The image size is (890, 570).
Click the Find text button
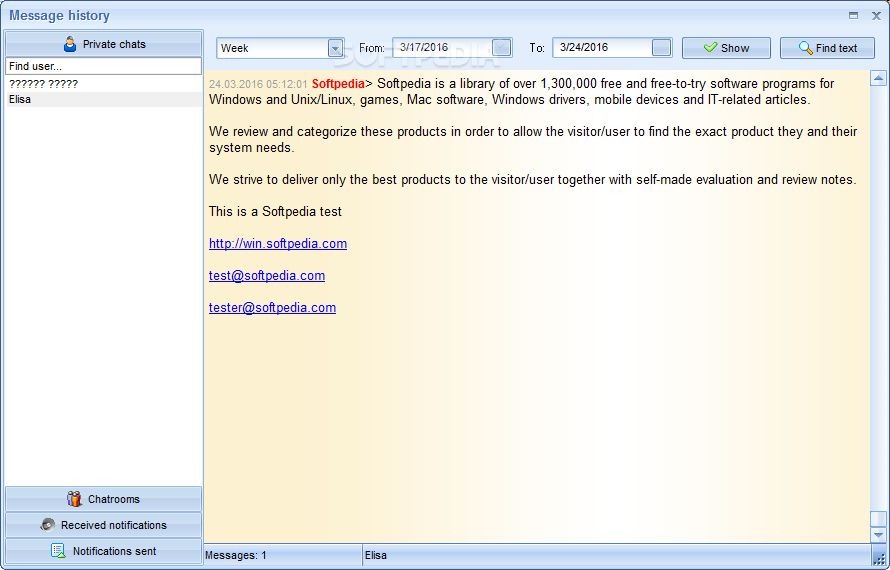click(827, 48)
